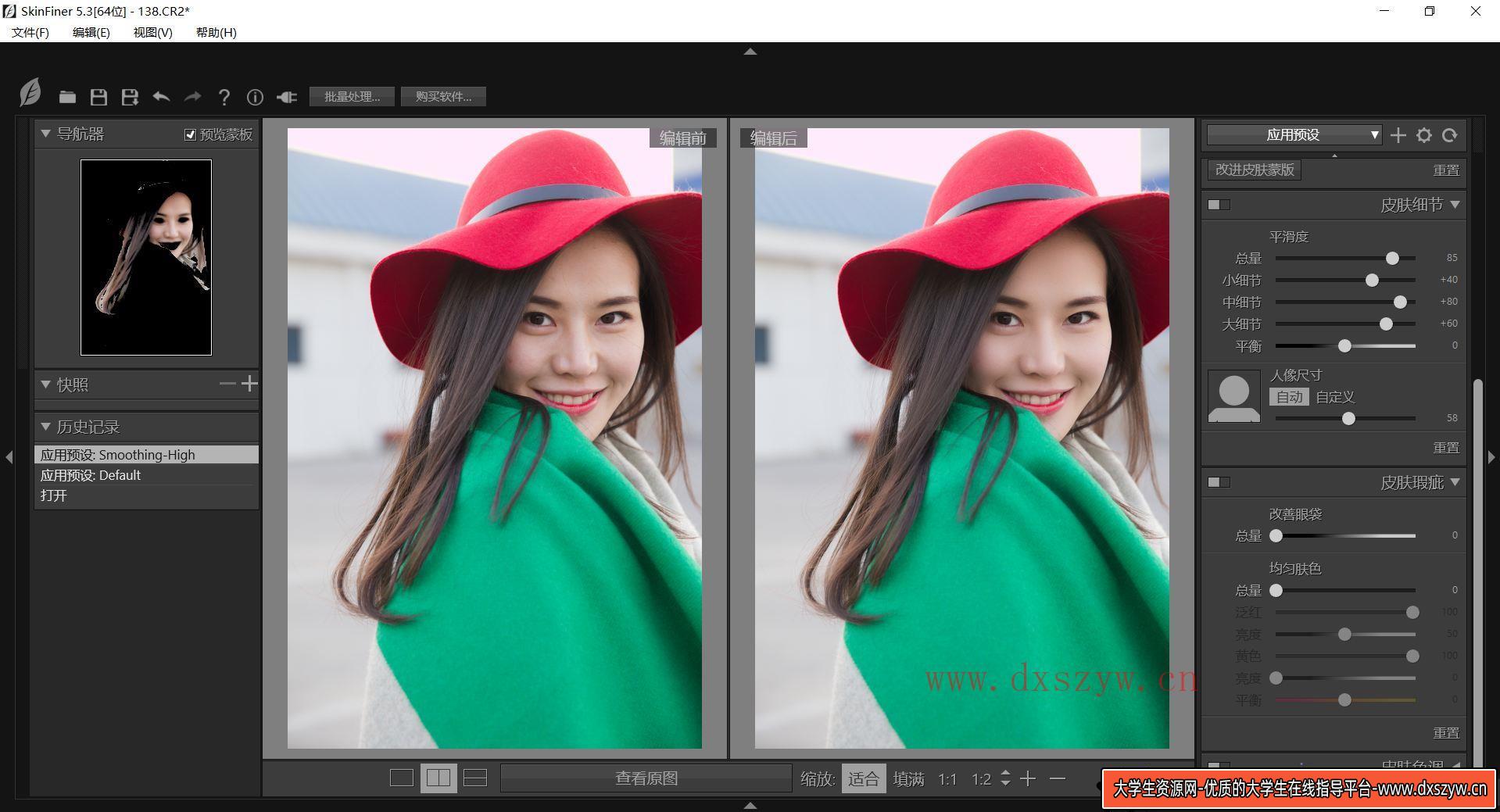This screenshot has width=1500, height=812.
Task: Click the 改进皮肤蒙版 button
Action: click(1255, 170)
